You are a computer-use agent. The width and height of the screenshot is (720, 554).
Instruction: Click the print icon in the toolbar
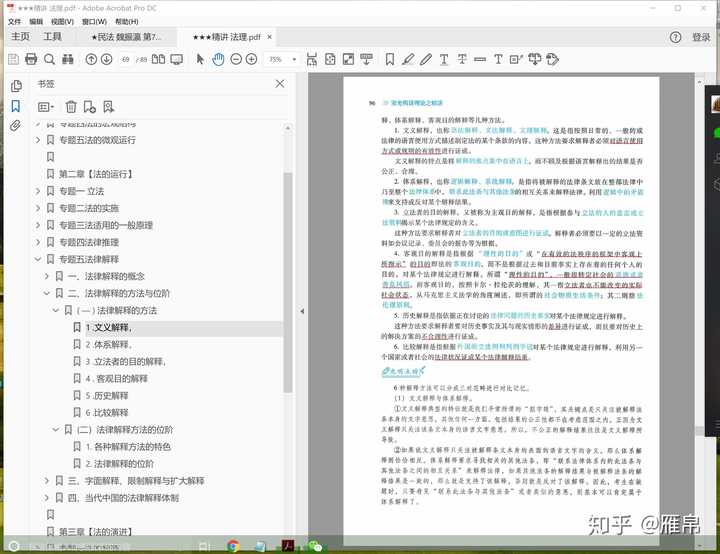point(30,59)
